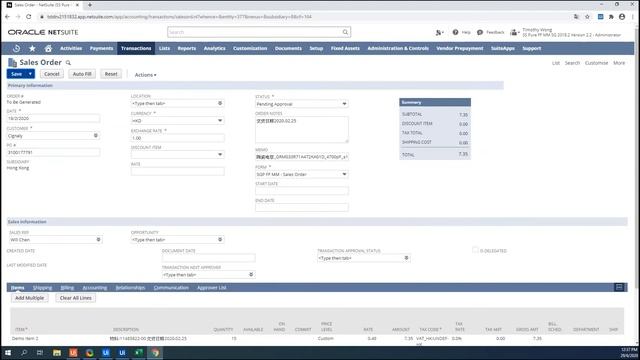The height and width of the screenshot is (360, 640).
Task: Open the Feedback speech bubble icon
Action: coord(480,32)
